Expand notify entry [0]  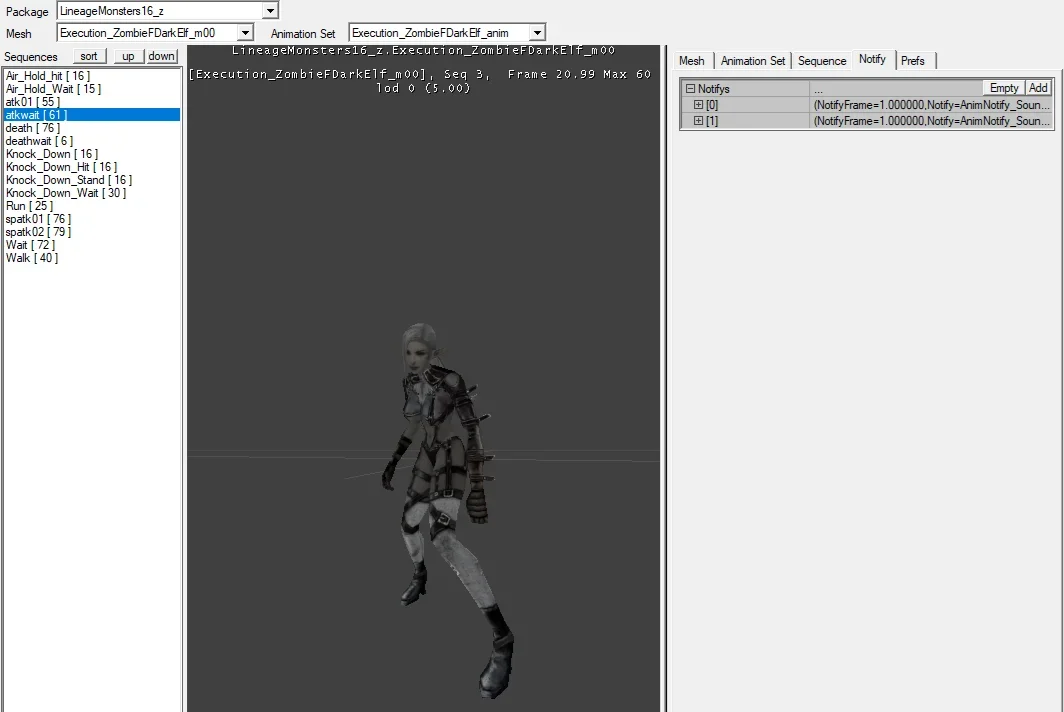pyautogui.click(x=698, y=105)
